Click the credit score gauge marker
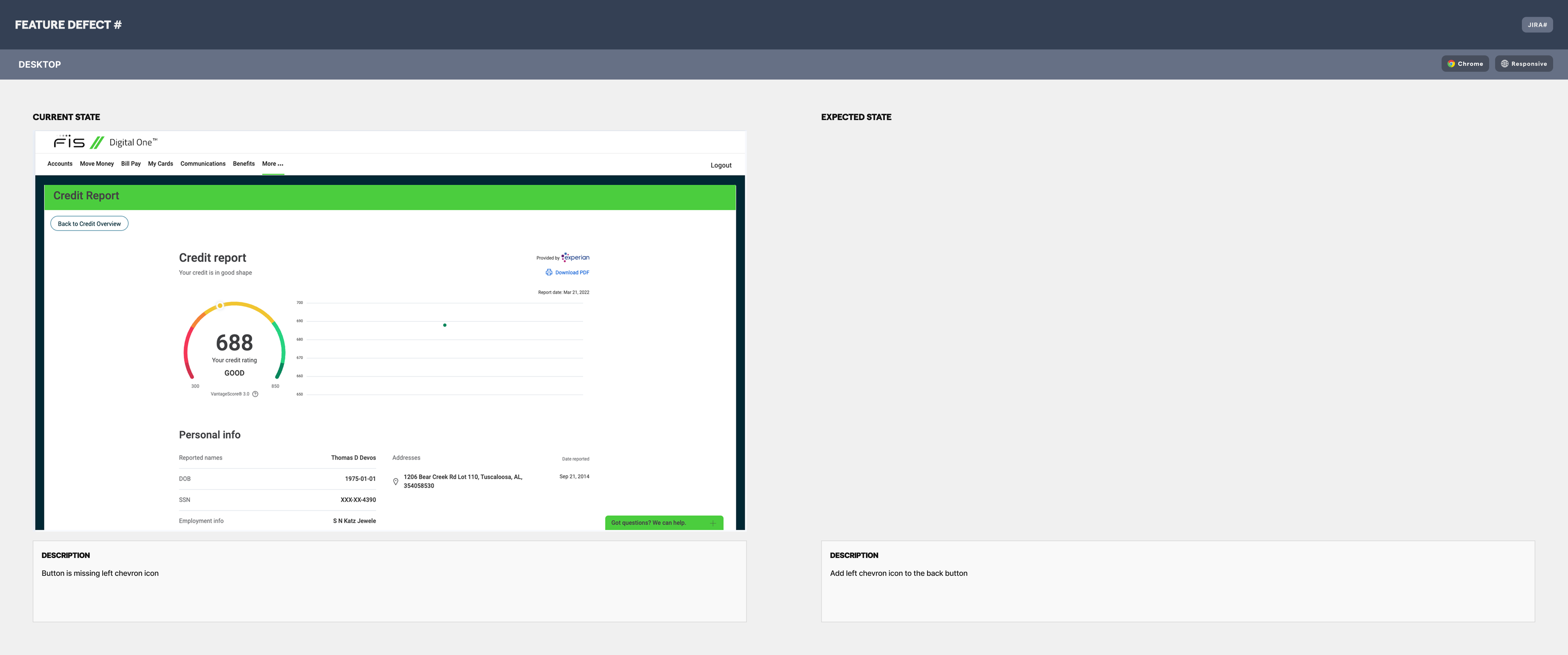Image resolution: width=1568 pixels, height=655 pixels. click(220, 306)
